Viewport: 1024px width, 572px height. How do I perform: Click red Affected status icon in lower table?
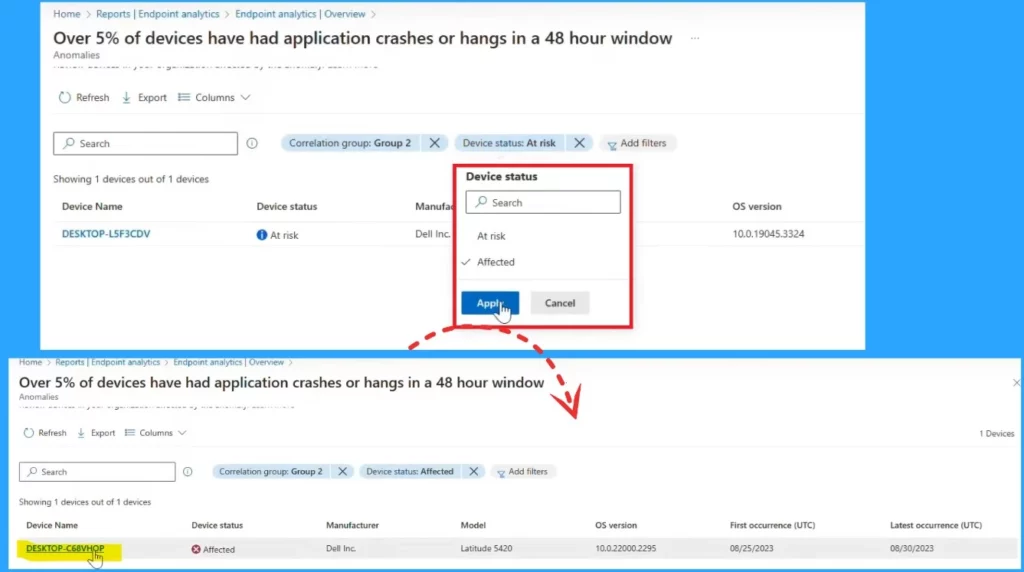[196, 550]
